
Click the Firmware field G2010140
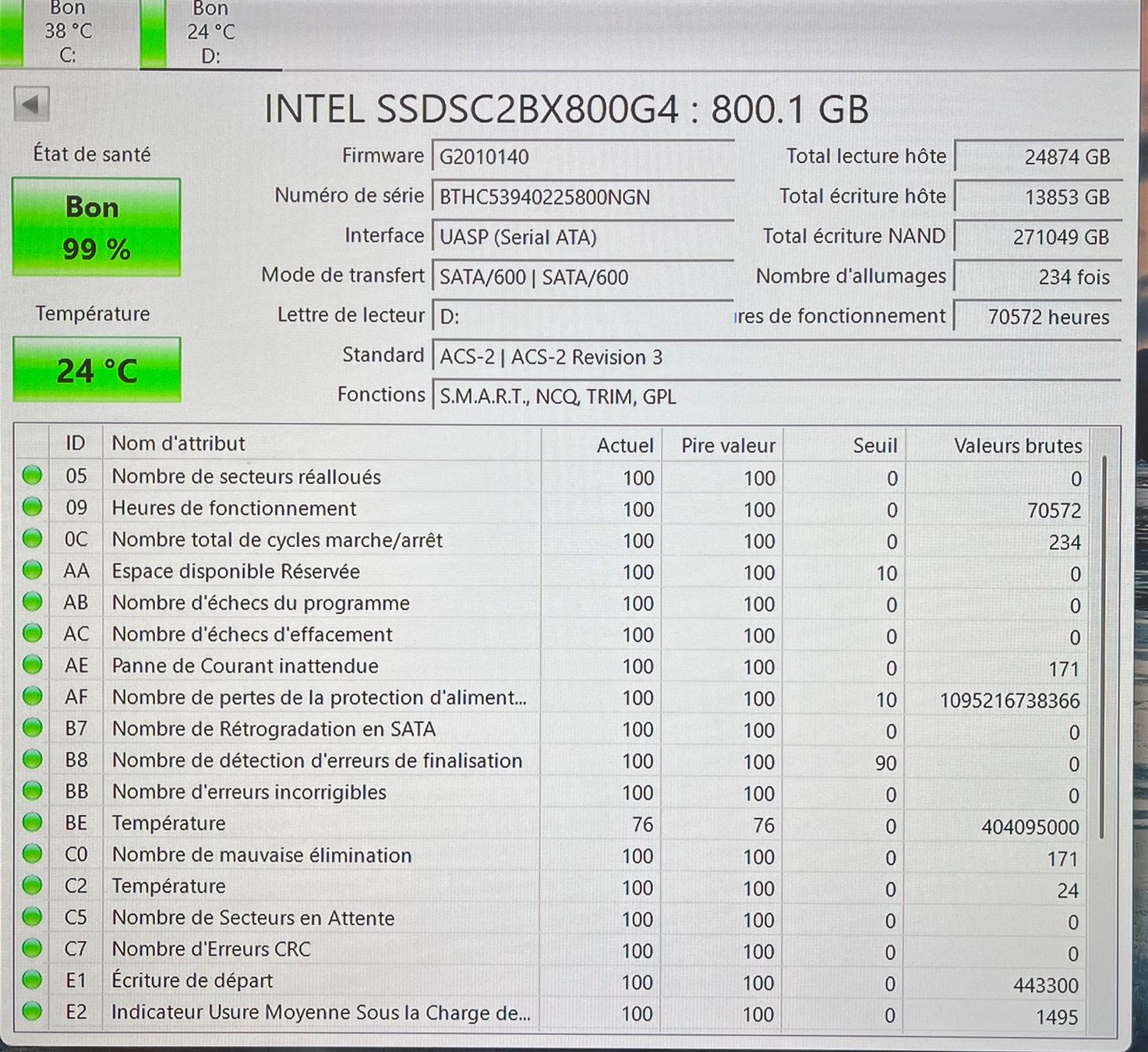(583, 157)
